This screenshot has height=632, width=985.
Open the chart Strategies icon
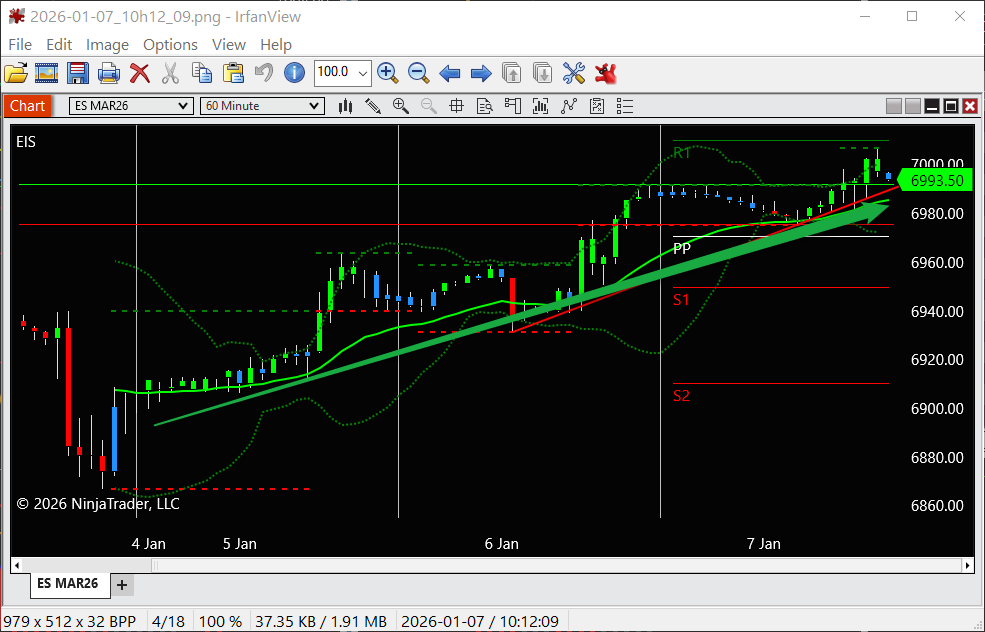(x=569, y=106)
